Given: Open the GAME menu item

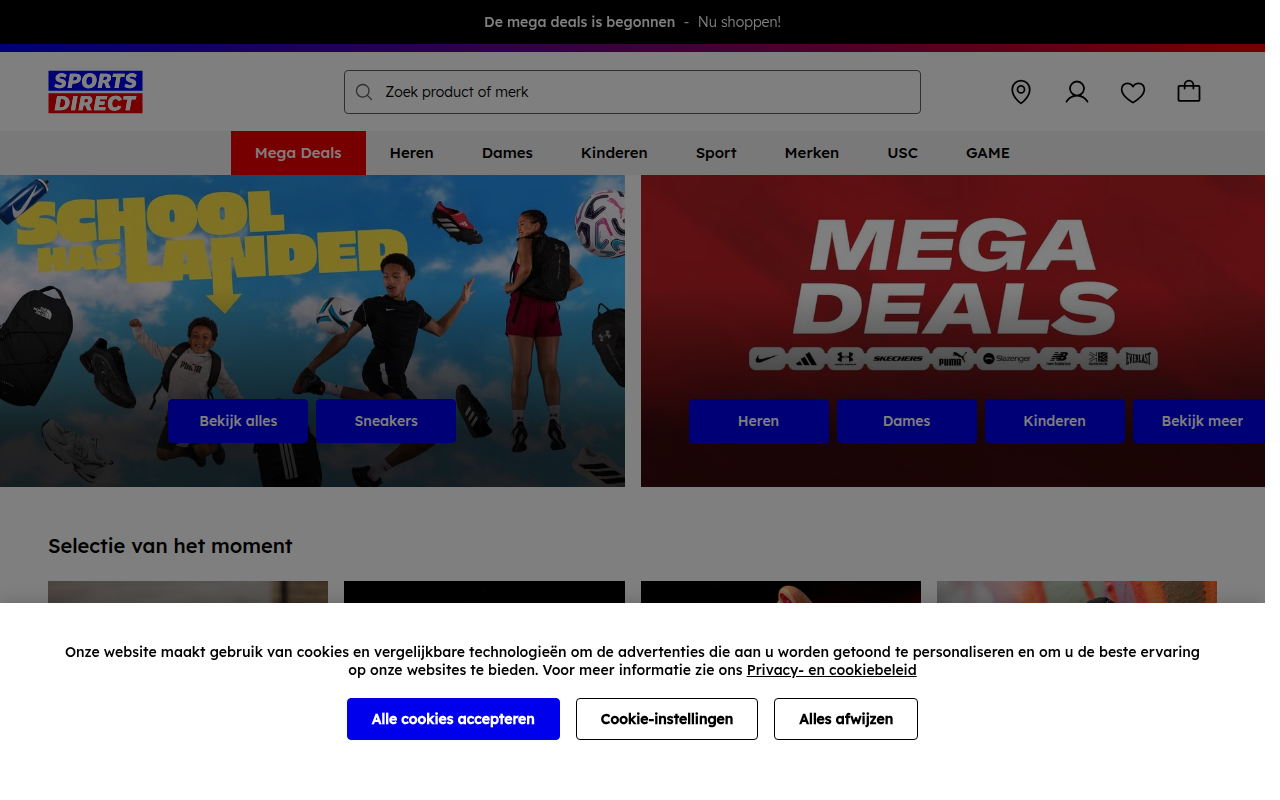Looking at the screenshot, I should 988,153.
